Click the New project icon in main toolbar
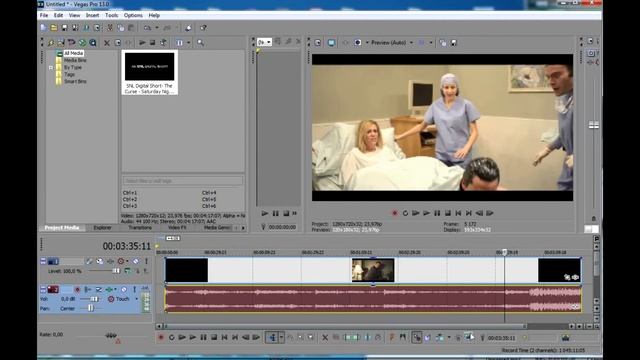 tap(43, 28)
